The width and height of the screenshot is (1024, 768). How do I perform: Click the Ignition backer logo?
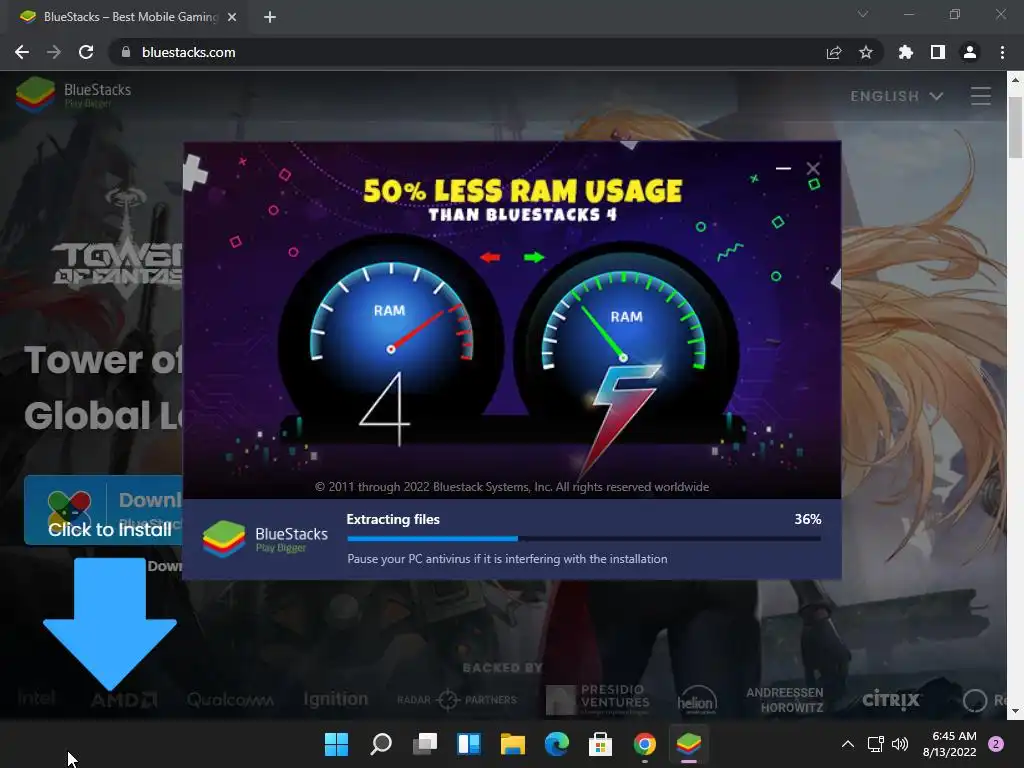click(336, 699)
